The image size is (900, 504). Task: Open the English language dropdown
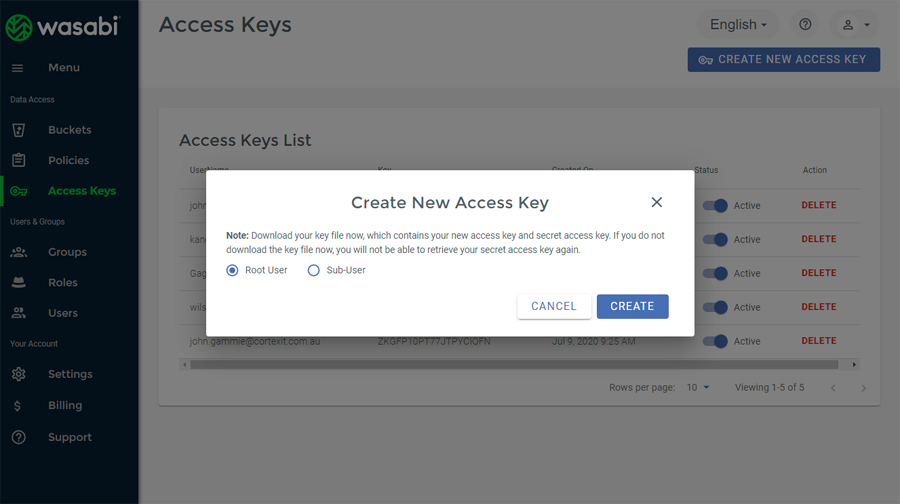738,25
